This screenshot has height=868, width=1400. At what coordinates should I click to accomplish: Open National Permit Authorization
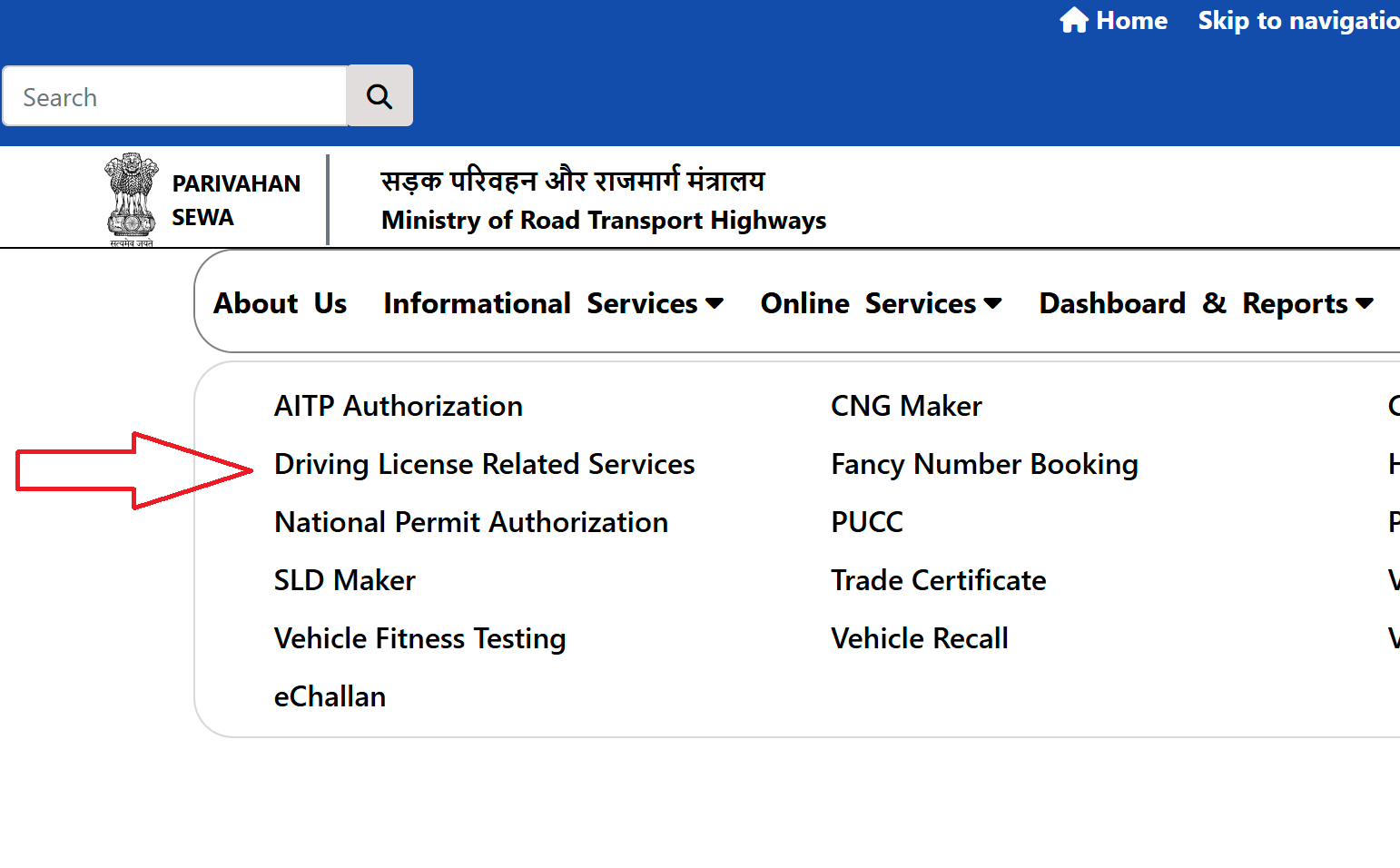470,522
